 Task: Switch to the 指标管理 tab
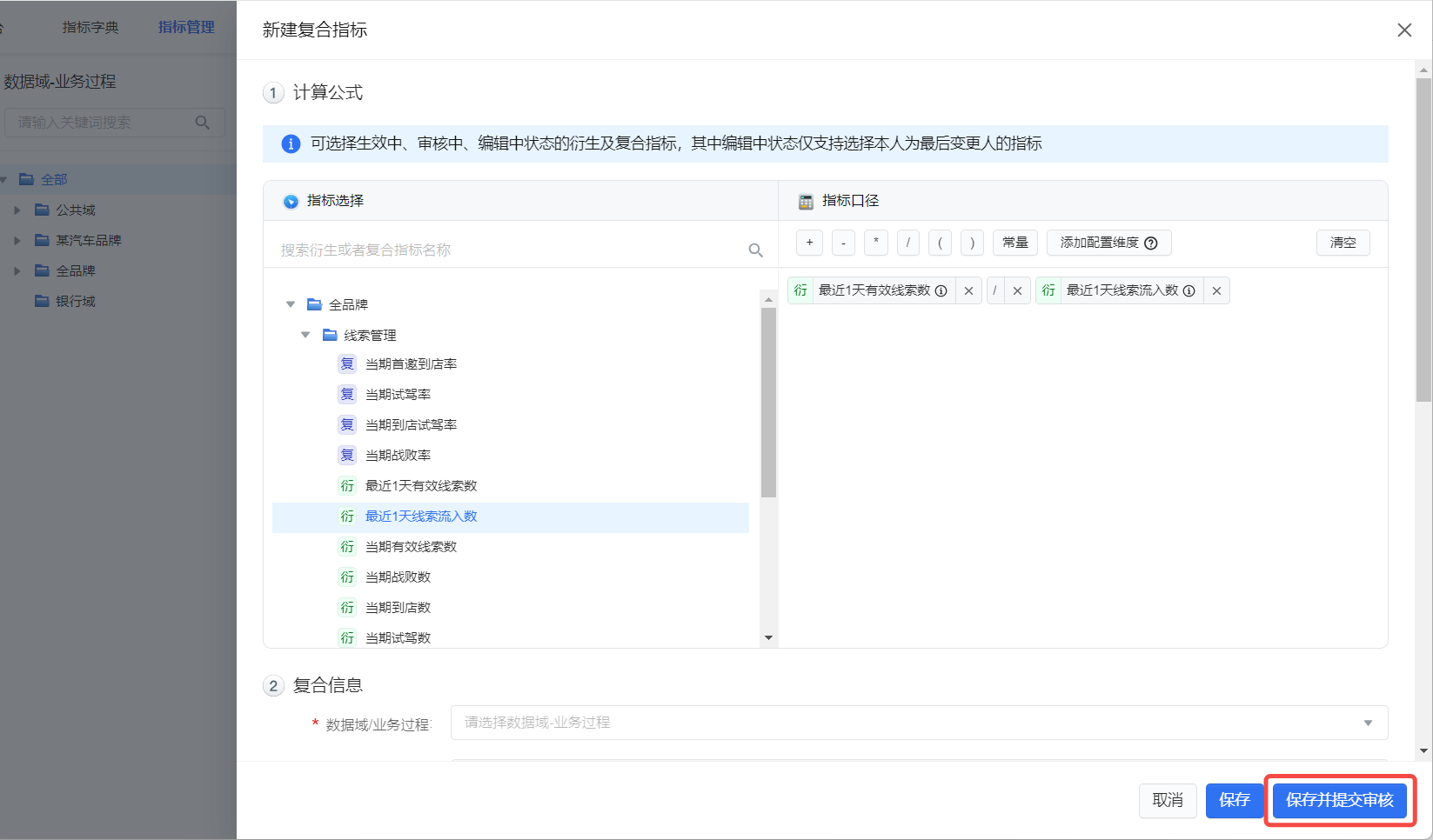pos(186,28)
